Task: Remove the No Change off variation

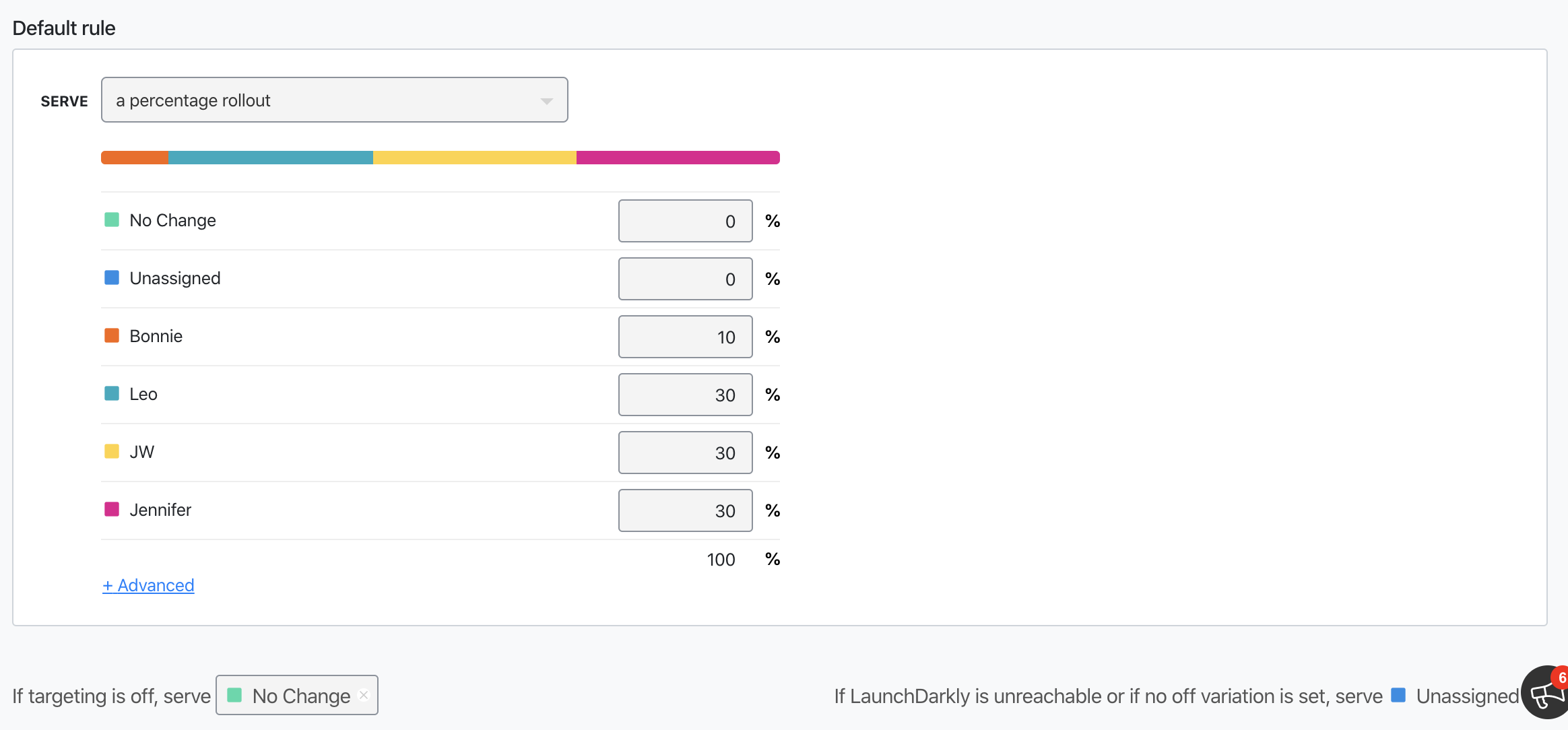Action: click(364, 695)
